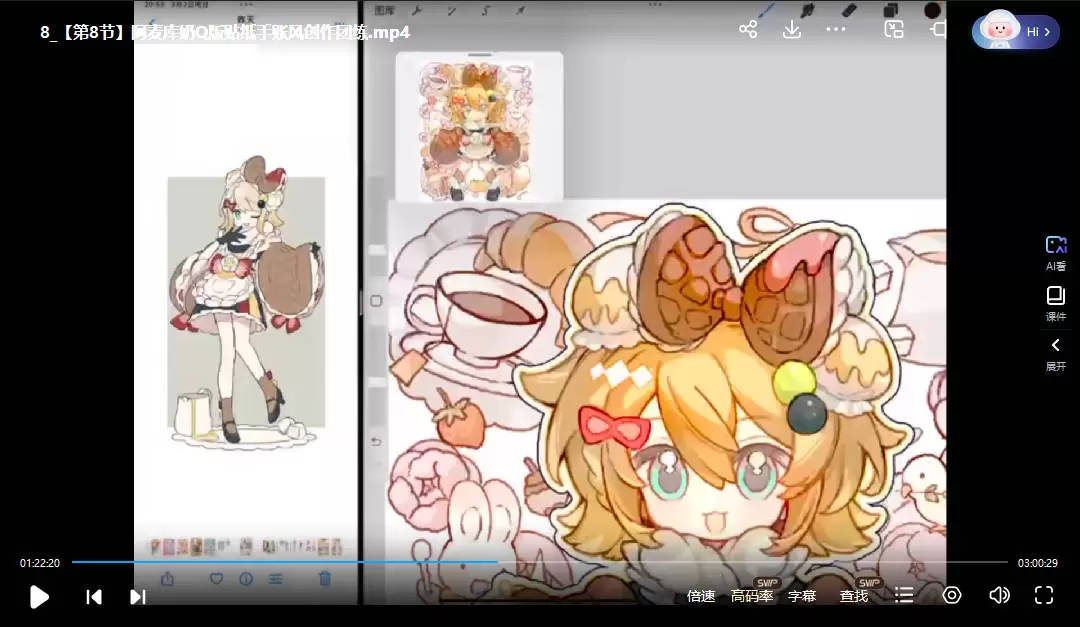The width and height of the screenshot is (1080, 627).
Task: Open the 高码率 quality menu
Action: coord(752,596)
